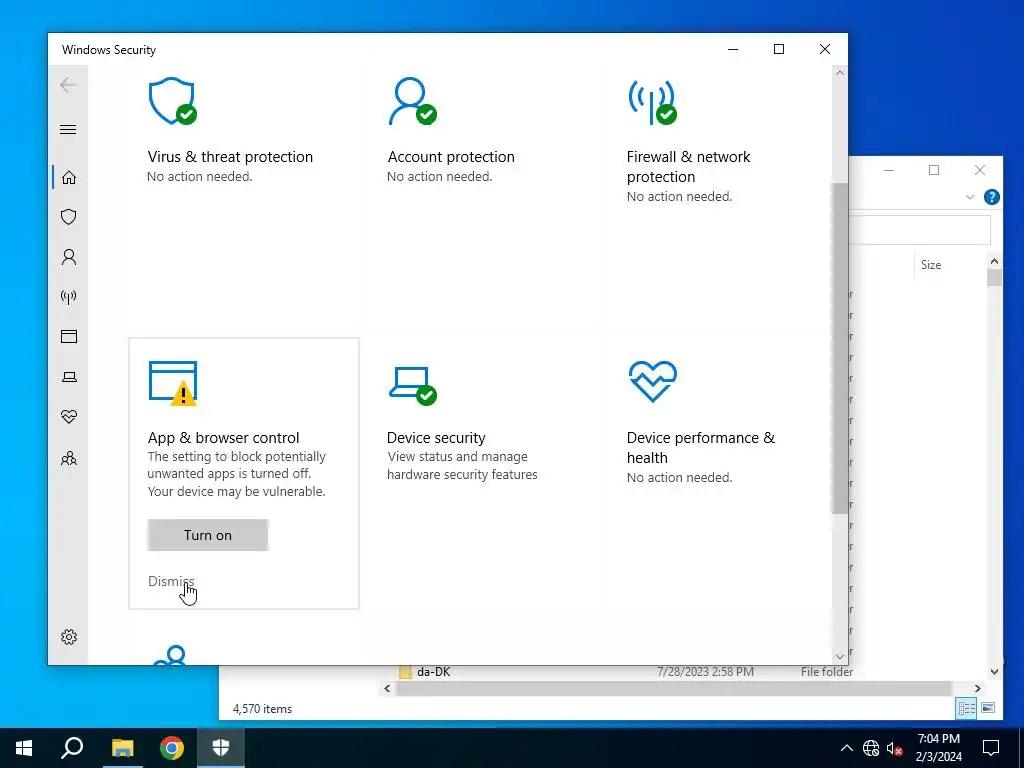Click the File Explorer vertical scroll down arrow
Viewport: 1024px width, 768px height.
[994, 671]
